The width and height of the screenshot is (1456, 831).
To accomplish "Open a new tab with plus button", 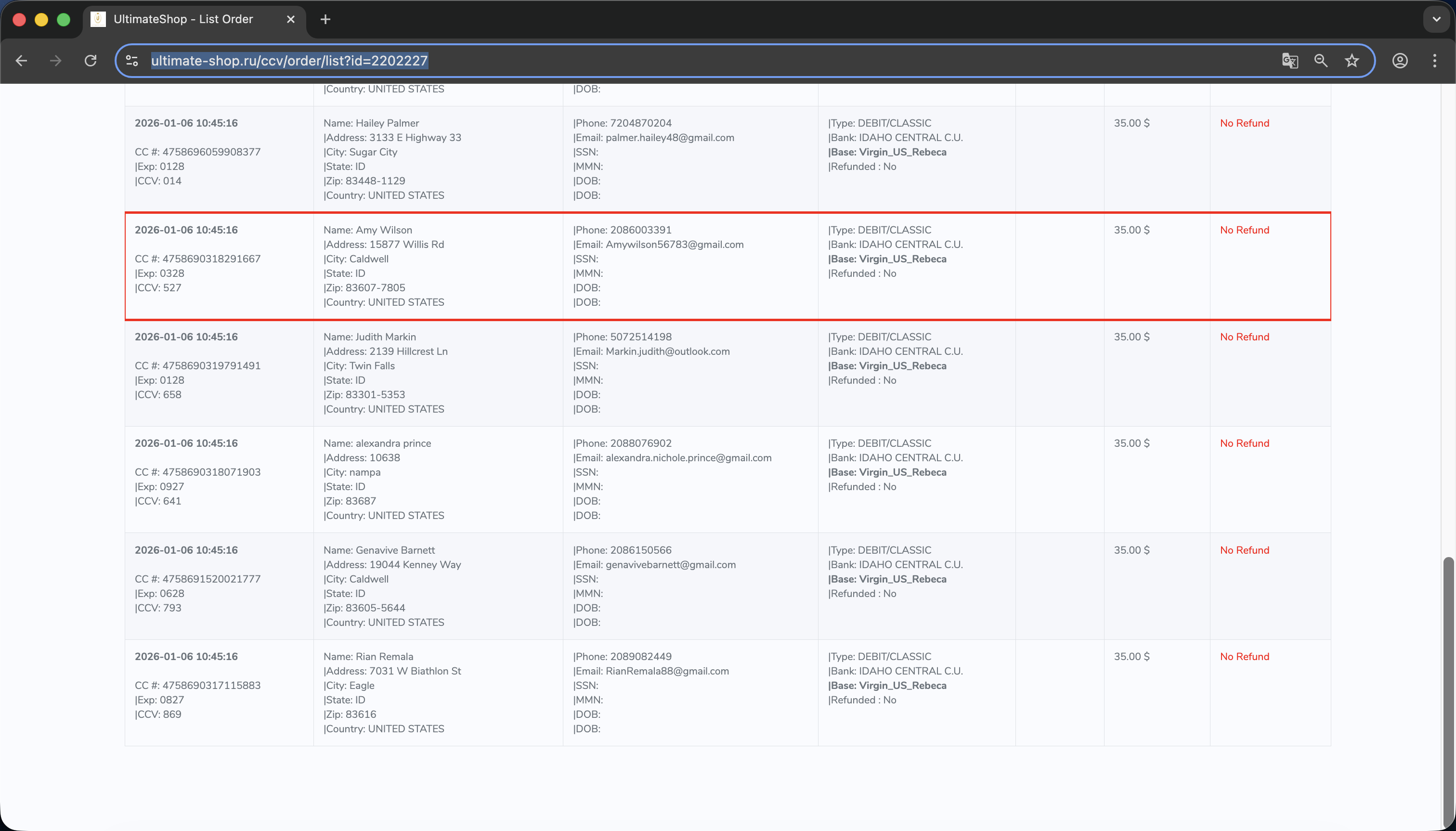I will [x=325, y=19].
